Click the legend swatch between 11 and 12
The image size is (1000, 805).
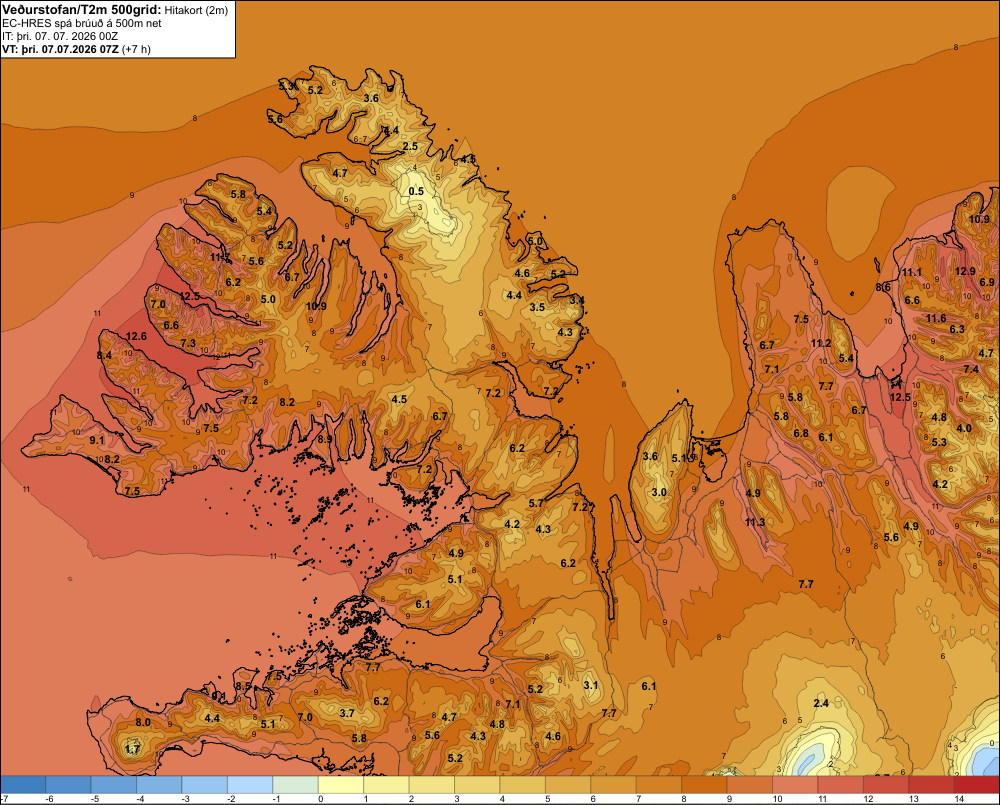click(841, 785)
